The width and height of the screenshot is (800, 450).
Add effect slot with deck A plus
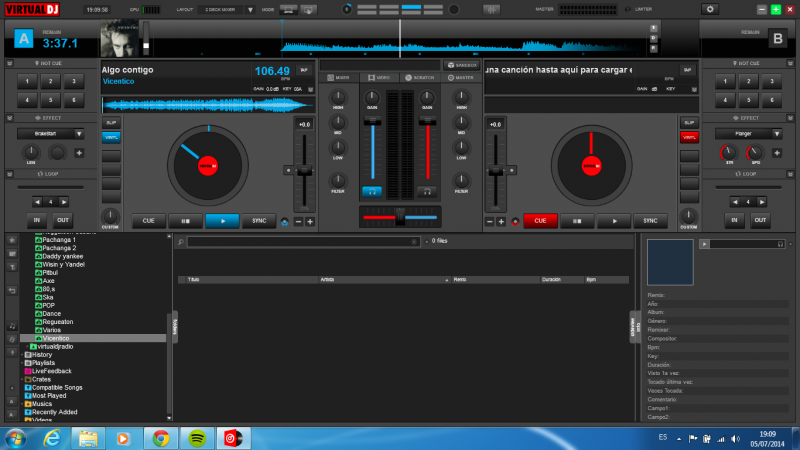(x=79, y=153)
